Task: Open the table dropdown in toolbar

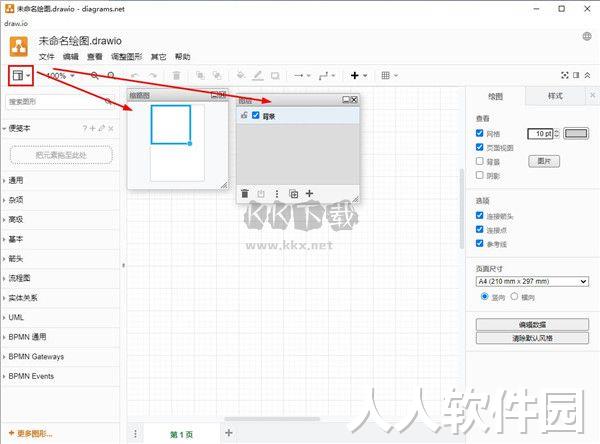Action: click(x=390, y=75)
